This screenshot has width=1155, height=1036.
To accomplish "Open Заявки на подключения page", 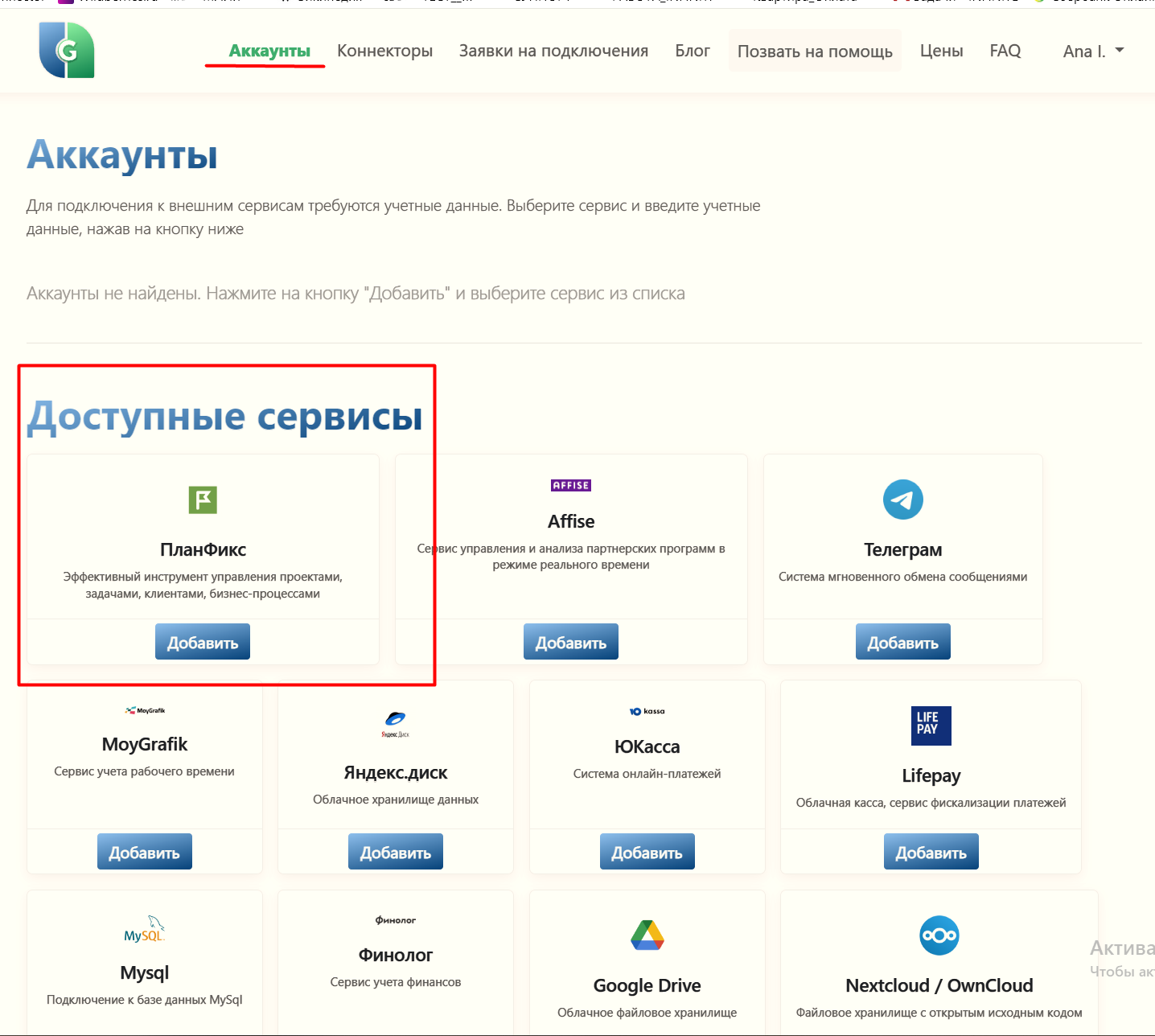I will pos(553,51).
